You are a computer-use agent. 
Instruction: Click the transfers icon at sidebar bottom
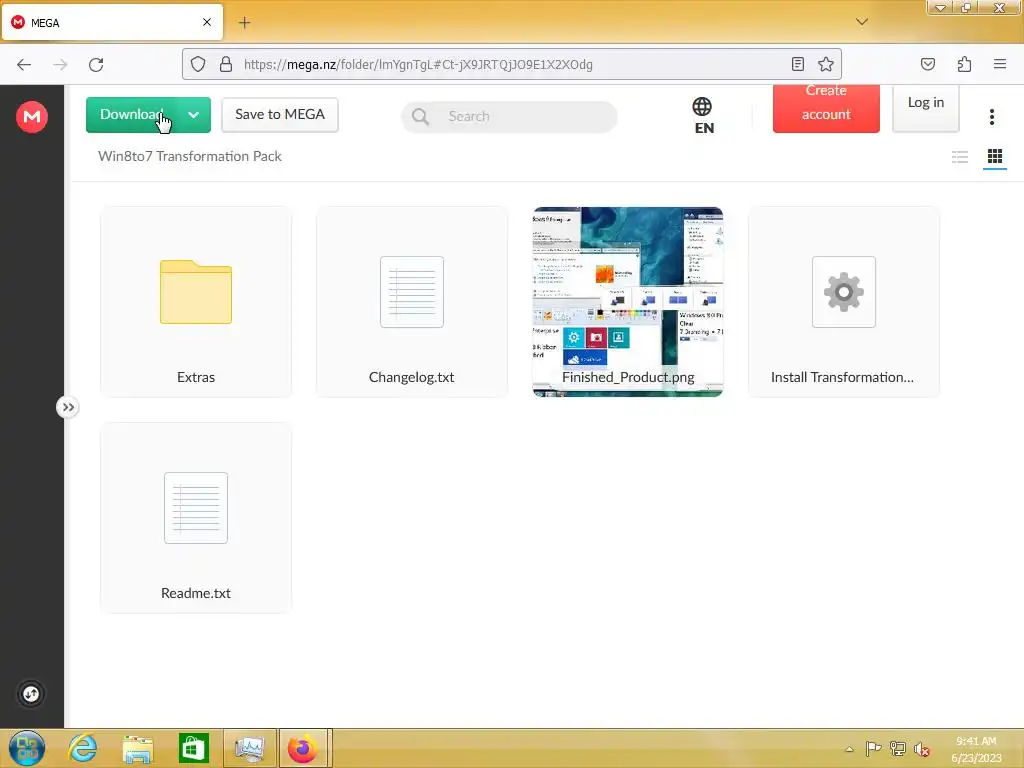coord(31,694)
